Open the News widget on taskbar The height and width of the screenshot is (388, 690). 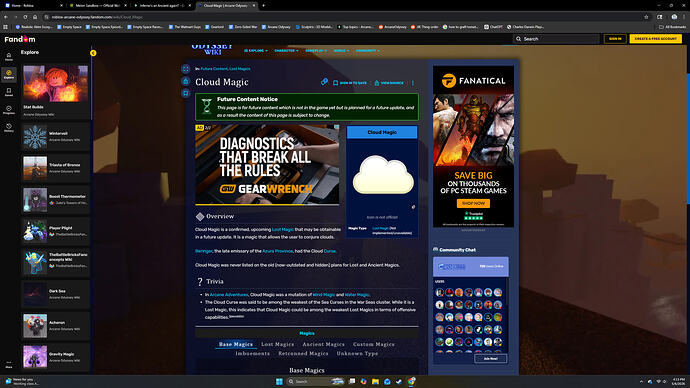(x=22, y=381)
